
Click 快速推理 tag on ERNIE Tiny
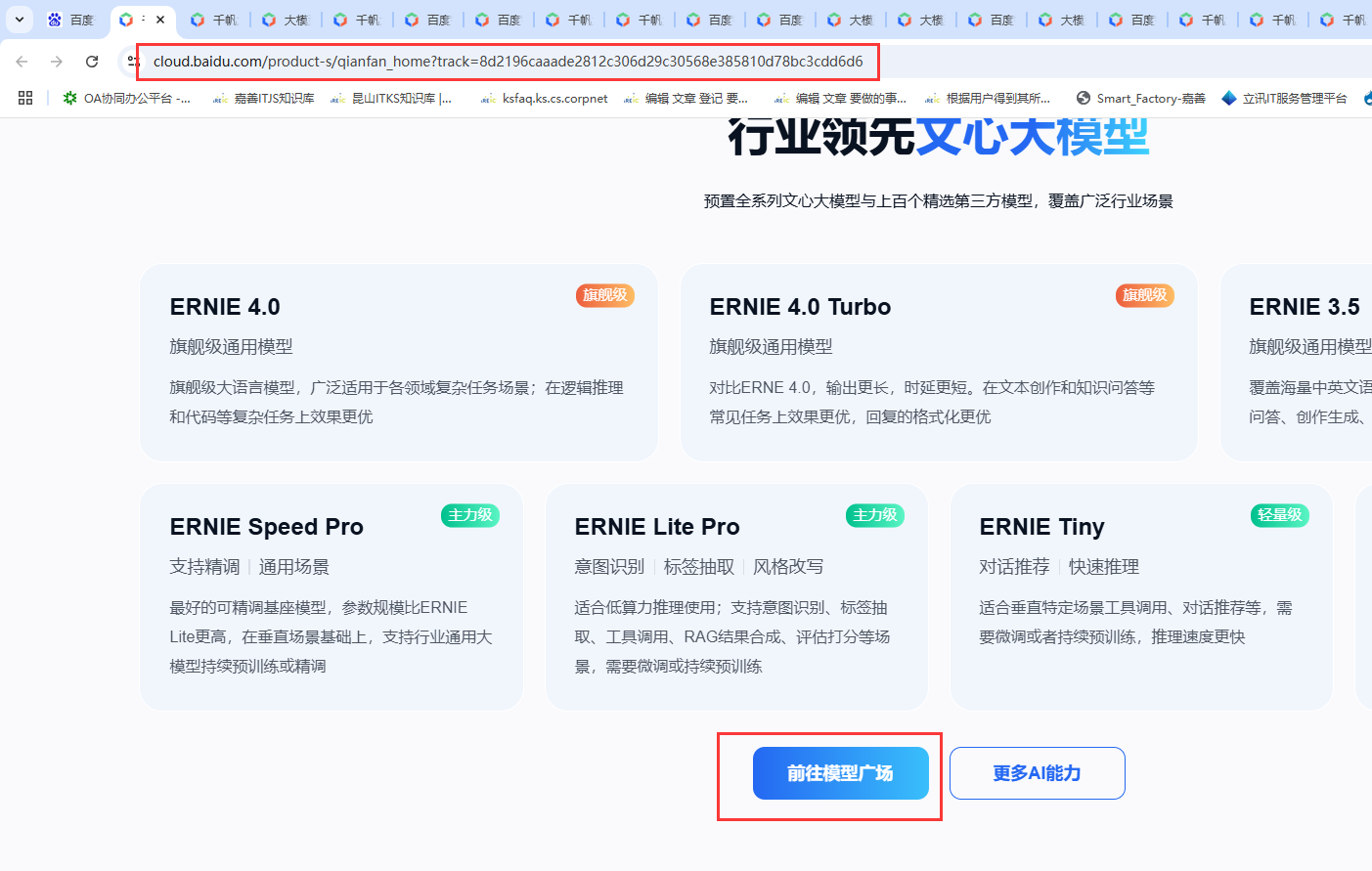[x=1104, y=567]
